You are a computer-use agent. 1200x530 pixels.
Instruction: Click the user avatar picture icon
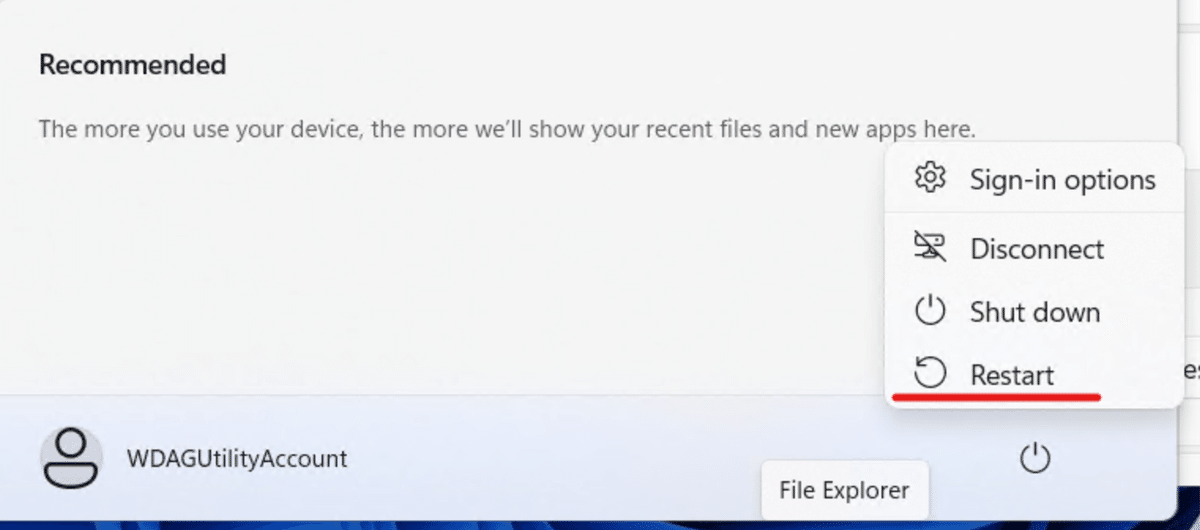tap(71, 459)
